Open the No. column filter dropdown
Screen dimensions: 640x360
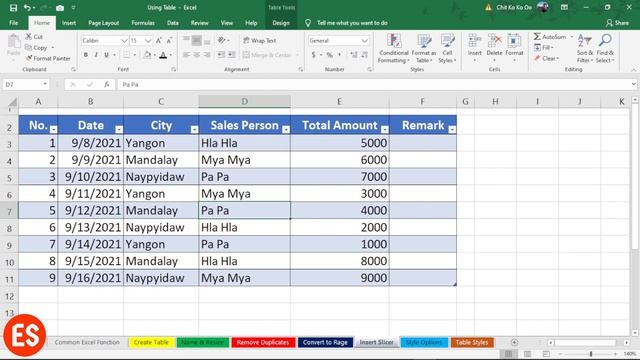click(53, 129)
